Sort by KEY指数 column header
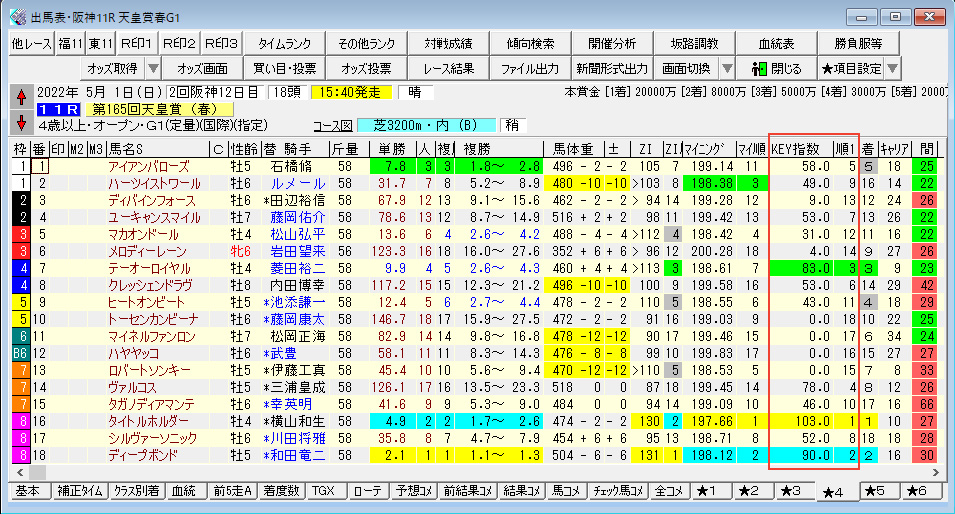The image size is (955, 514). click(800, 149)
